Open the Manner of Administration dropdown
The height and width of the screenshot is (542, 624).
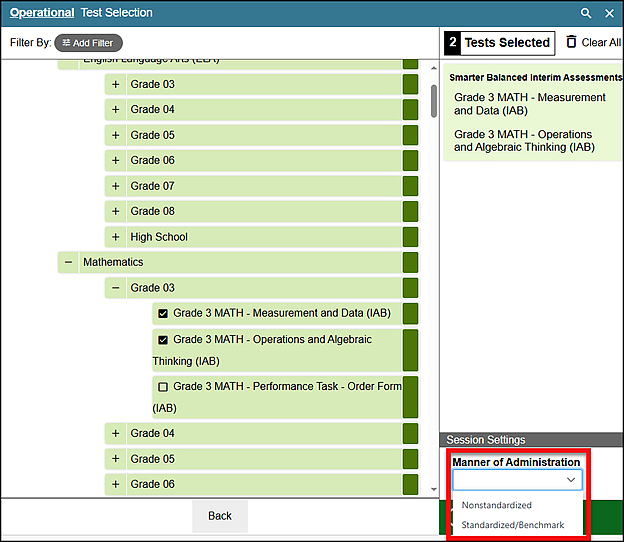517,480
